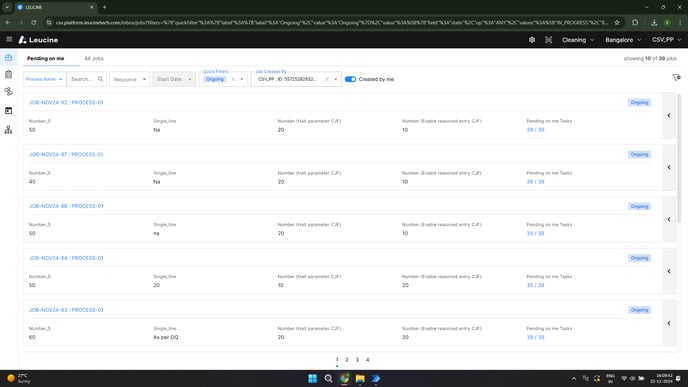The height and width of the screenshot is (387, 688).
Task: Go to page 2 of jobs
Action: pos(347,360)
